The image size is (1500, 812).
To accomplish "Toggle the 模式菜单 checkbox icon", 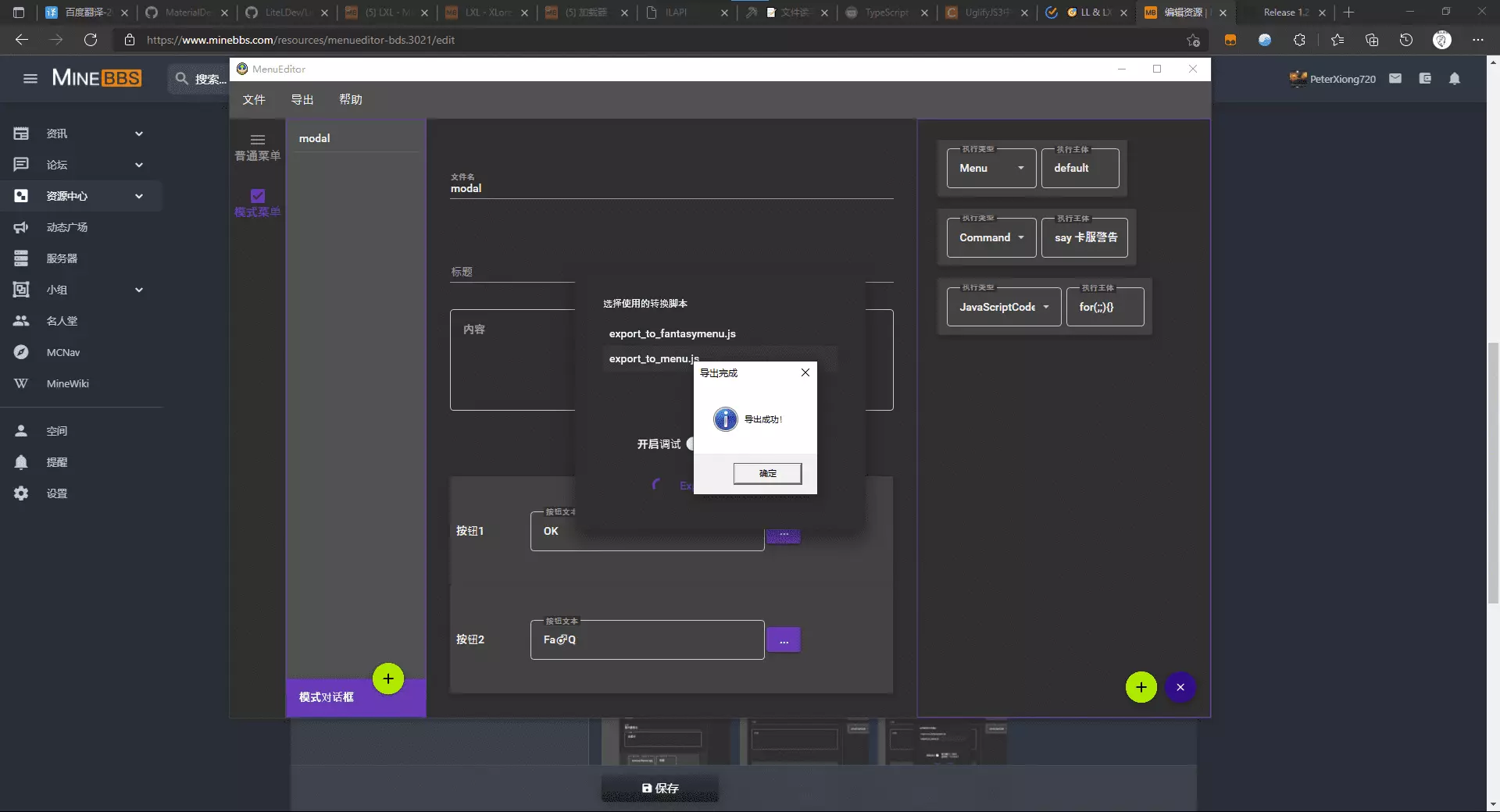I will coord(258,196).
